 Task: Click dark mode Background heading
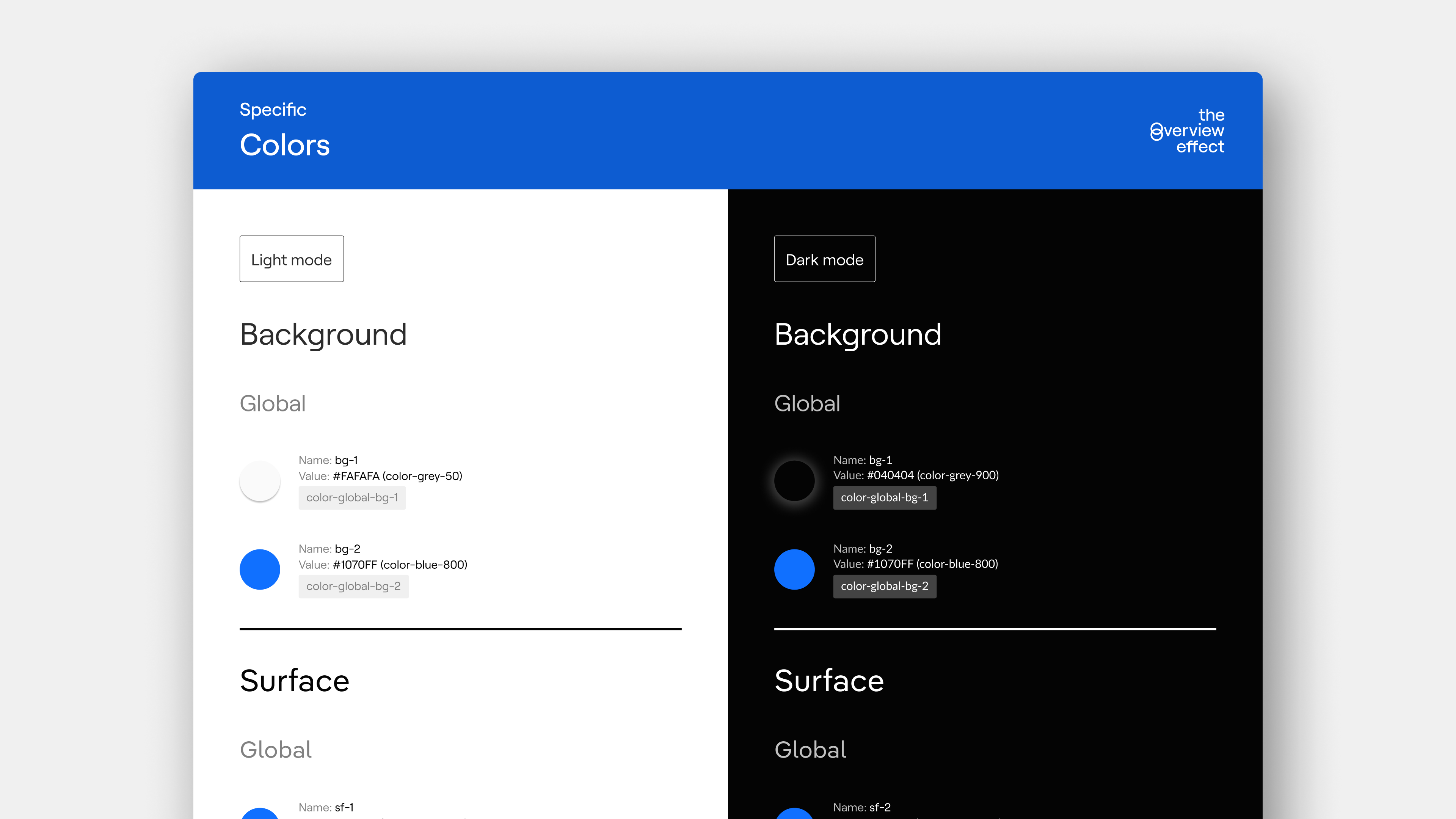point(857,334)
